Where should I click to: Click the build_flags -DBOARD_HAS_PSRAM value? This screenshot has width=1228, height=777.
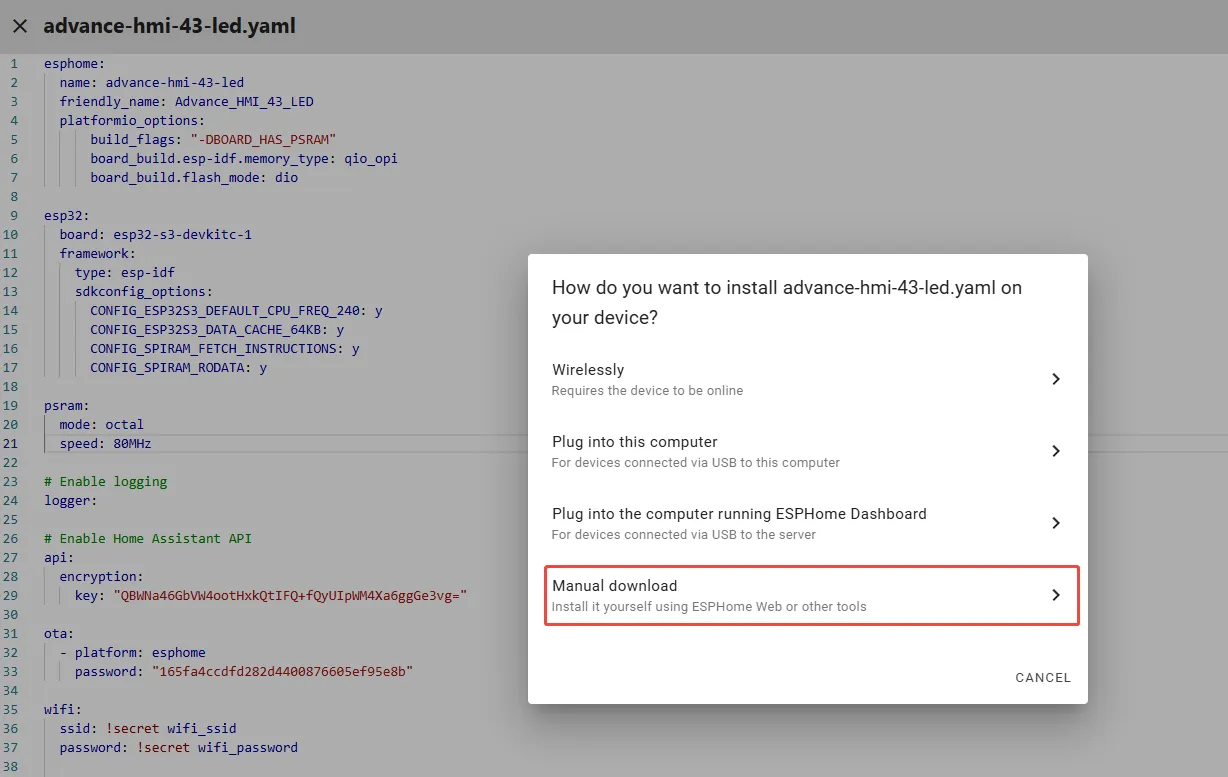(262, 140)
